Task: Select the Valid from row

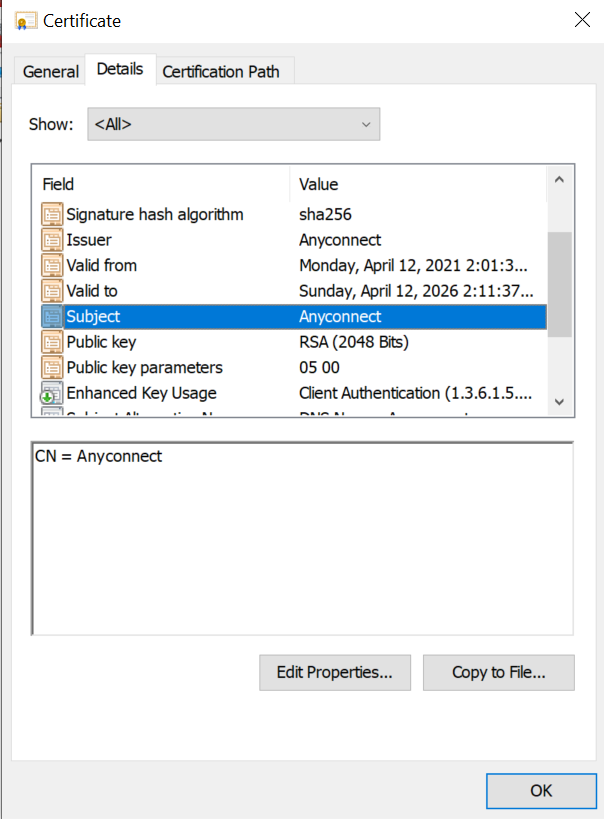Action: point(294,265)
